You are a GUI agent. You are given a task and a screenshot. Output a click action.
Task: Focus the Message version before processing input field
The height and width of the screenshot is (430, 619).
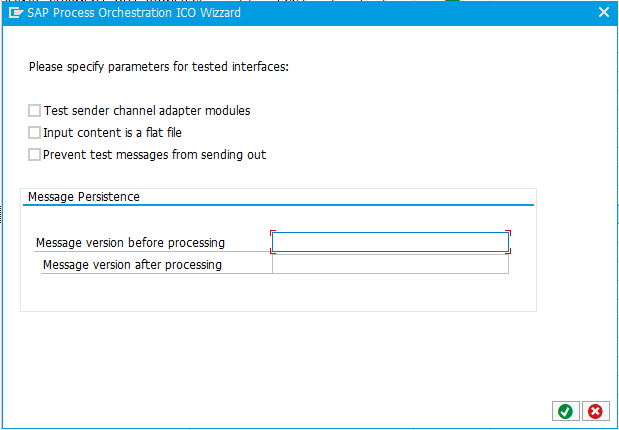pyautogui.click(x=390, y=242)
